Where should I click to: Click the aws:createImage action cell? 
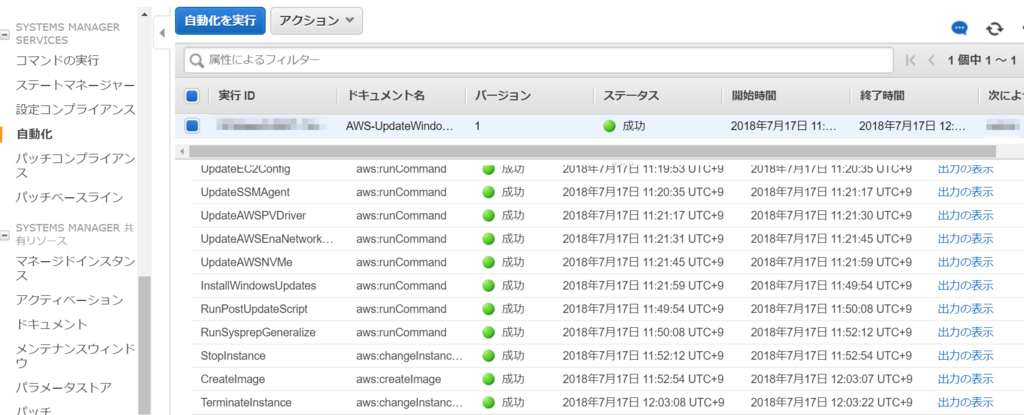pos(399,379)
